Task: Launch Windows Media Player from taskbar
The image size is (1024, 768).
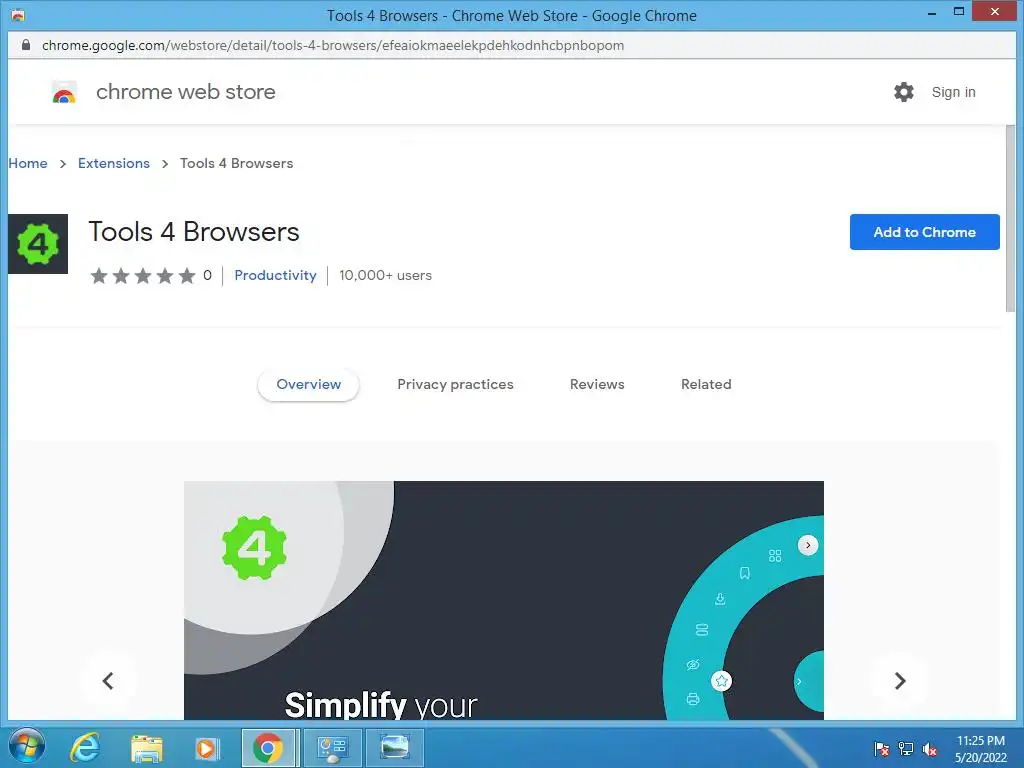Action: click(207, 748)
